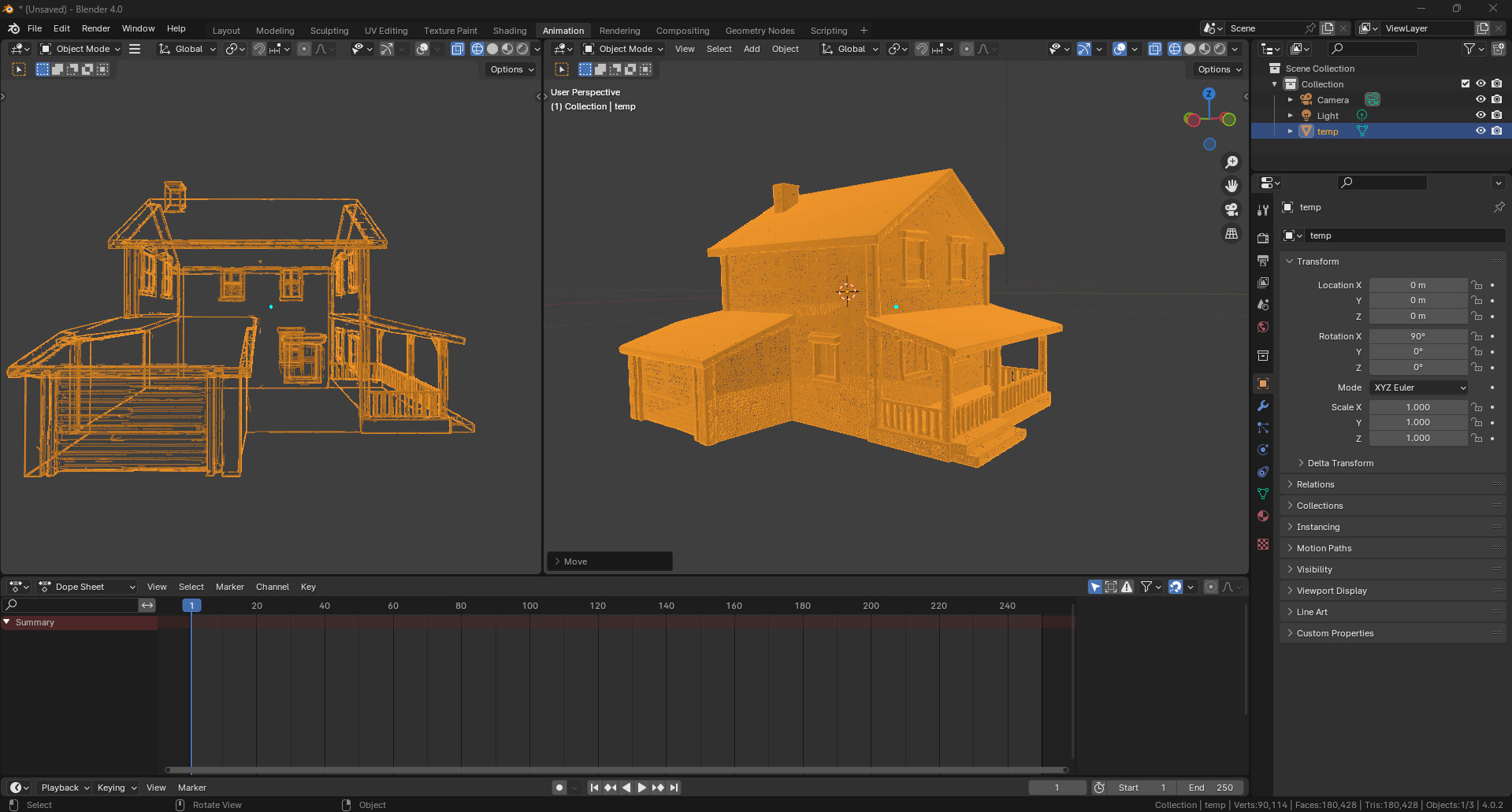
Task: Switch to the Sculpting workspace tab
Action: tap(329, 31)
